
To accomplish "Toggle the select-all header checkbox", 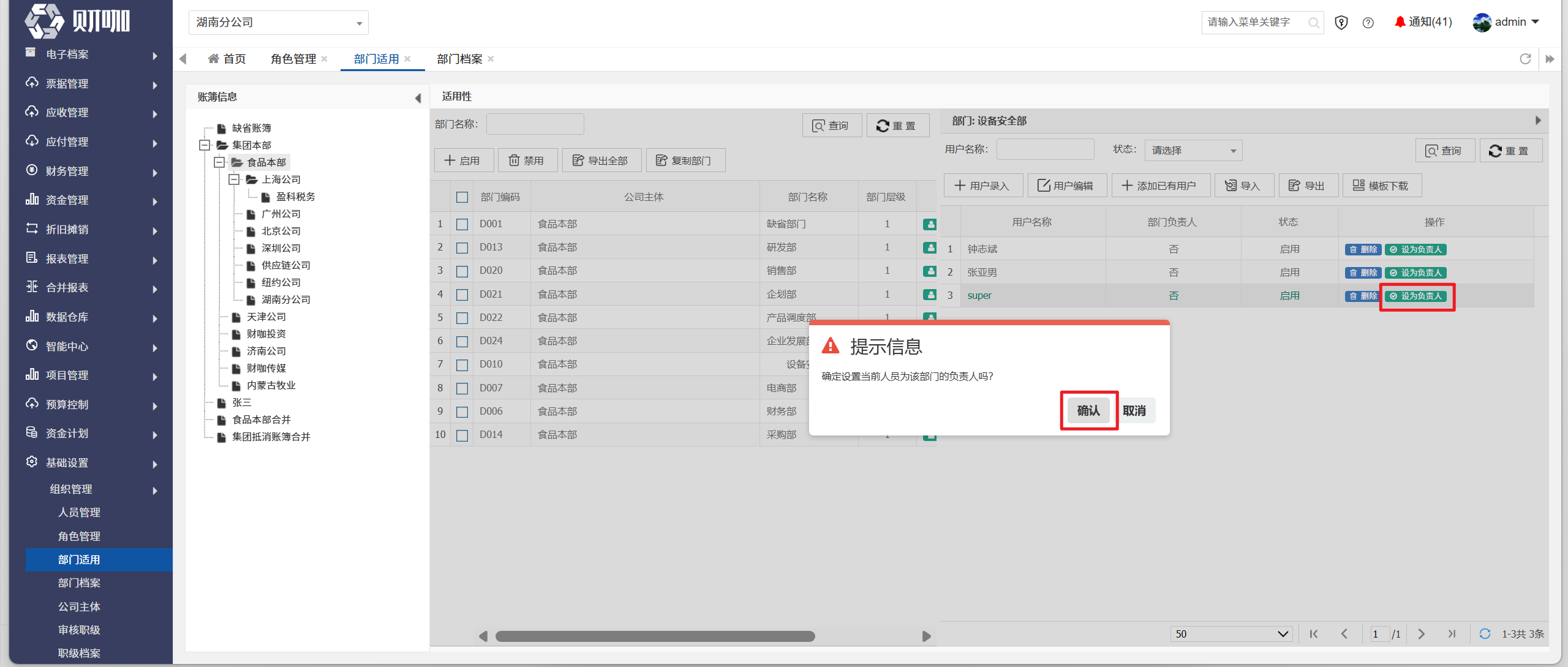I will tap(462, 197).
